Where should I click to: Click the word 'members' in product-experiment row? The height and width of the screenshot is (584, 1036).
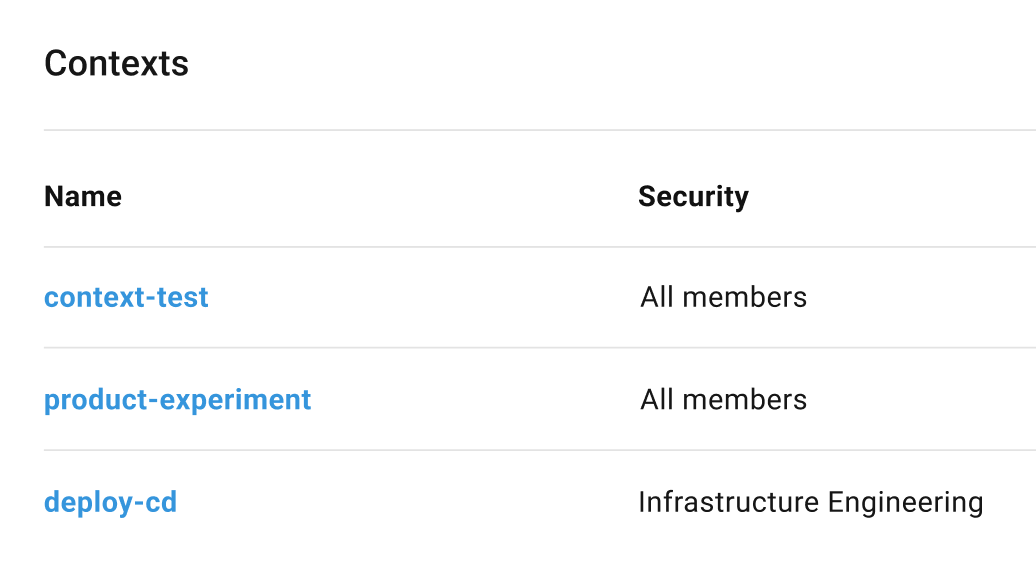tap(745, 400)
